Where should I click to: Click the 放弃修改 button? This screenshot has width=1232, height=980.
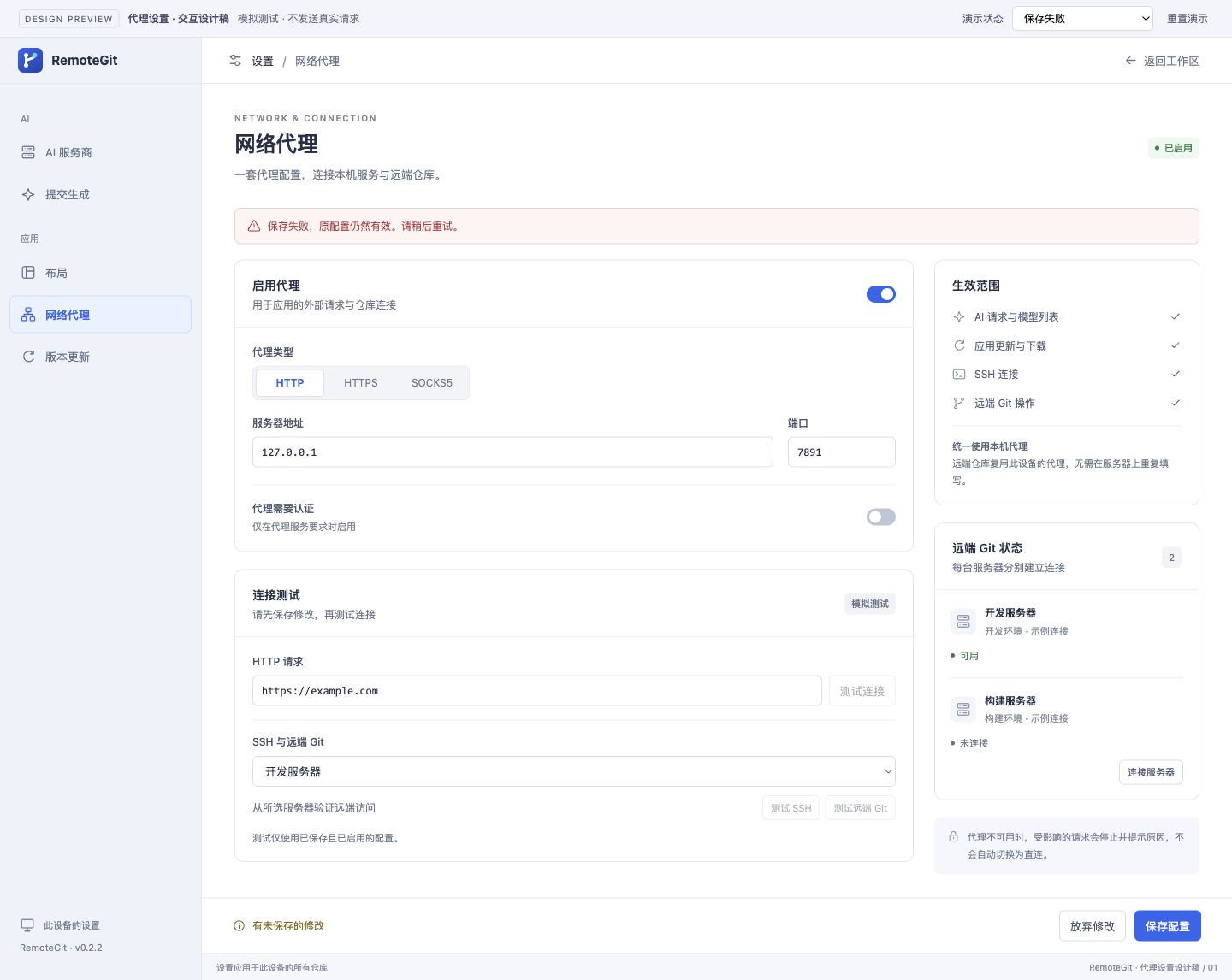(1093, 926)
